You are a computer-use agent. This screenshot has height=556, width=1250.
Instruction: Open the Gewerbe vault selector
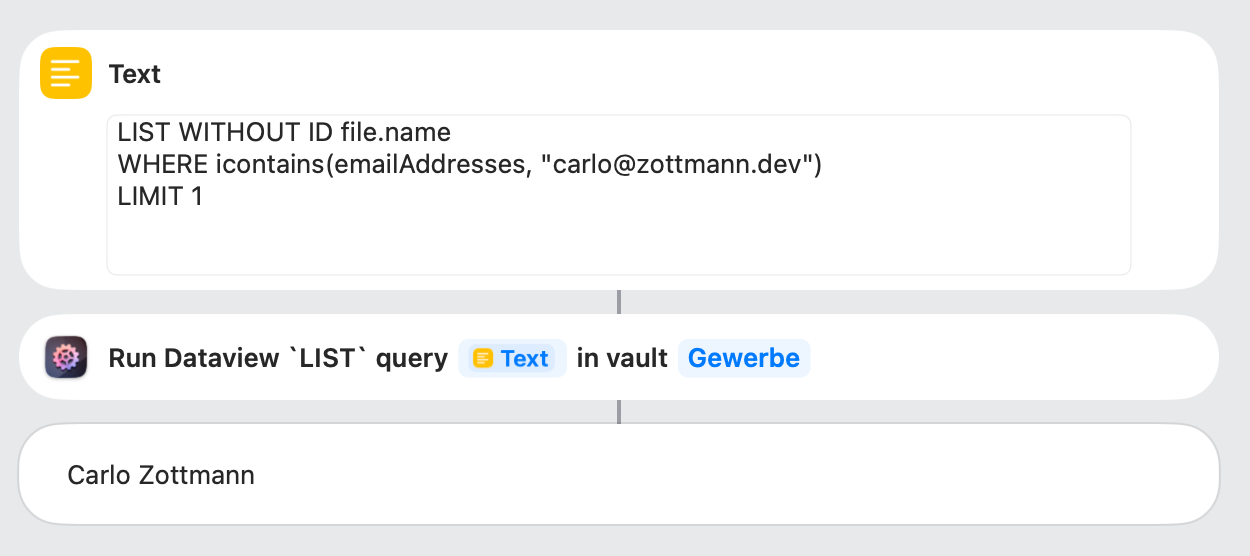click(743, 358)
